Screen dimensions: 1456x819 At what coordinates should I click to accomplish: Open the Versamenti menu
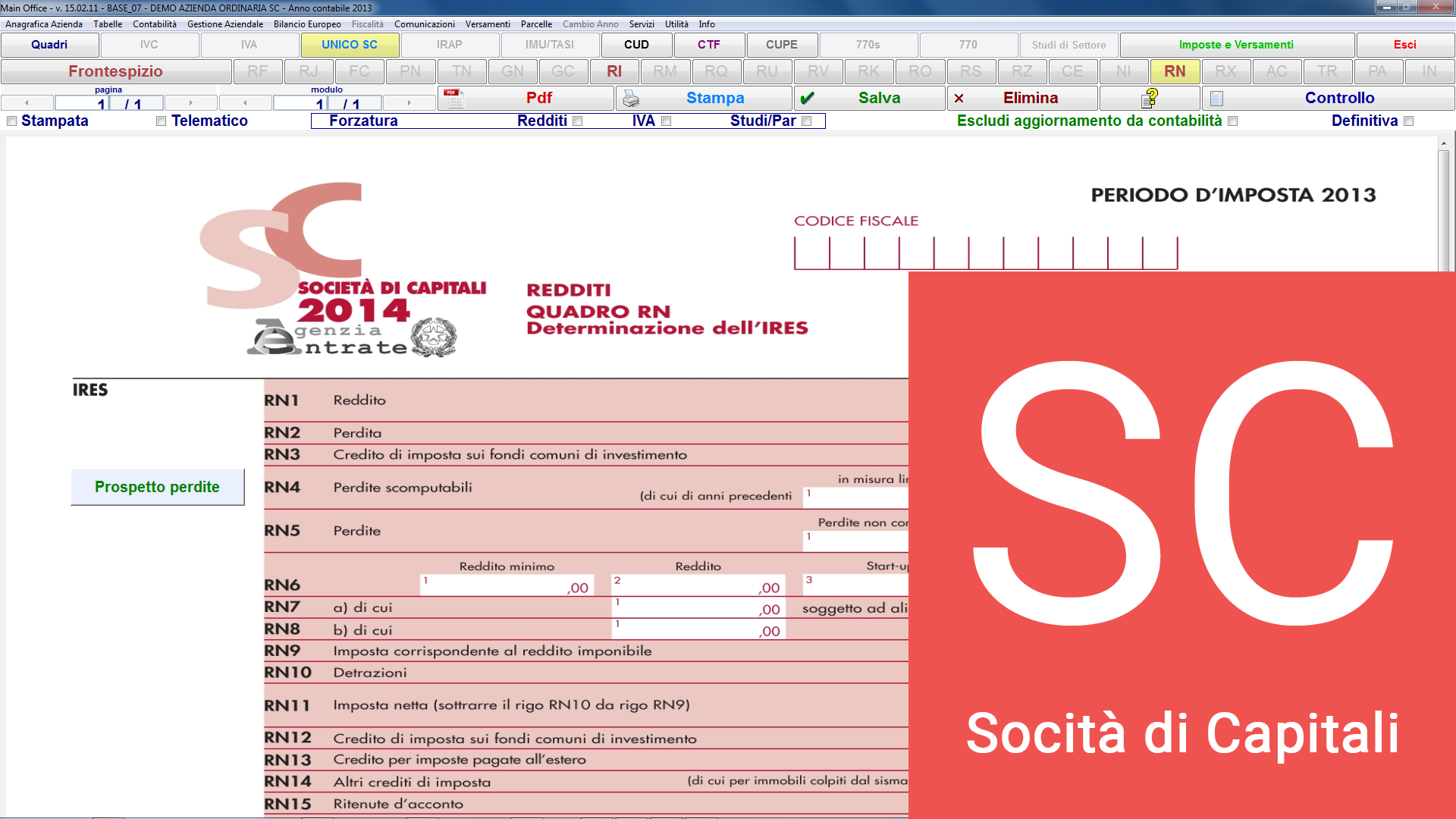tap(488, 24)
